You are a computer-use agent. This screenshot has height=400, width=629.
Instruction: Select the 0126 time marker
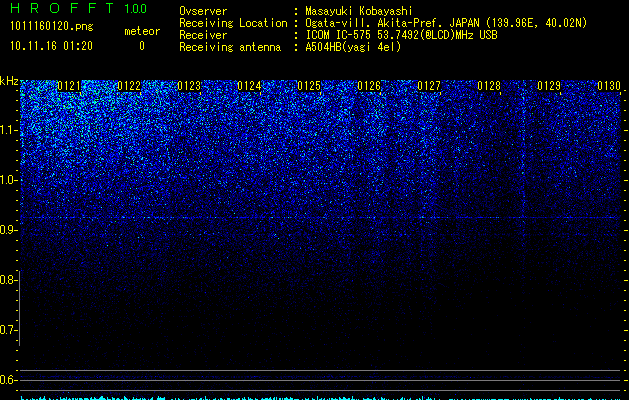pos(369,86)
